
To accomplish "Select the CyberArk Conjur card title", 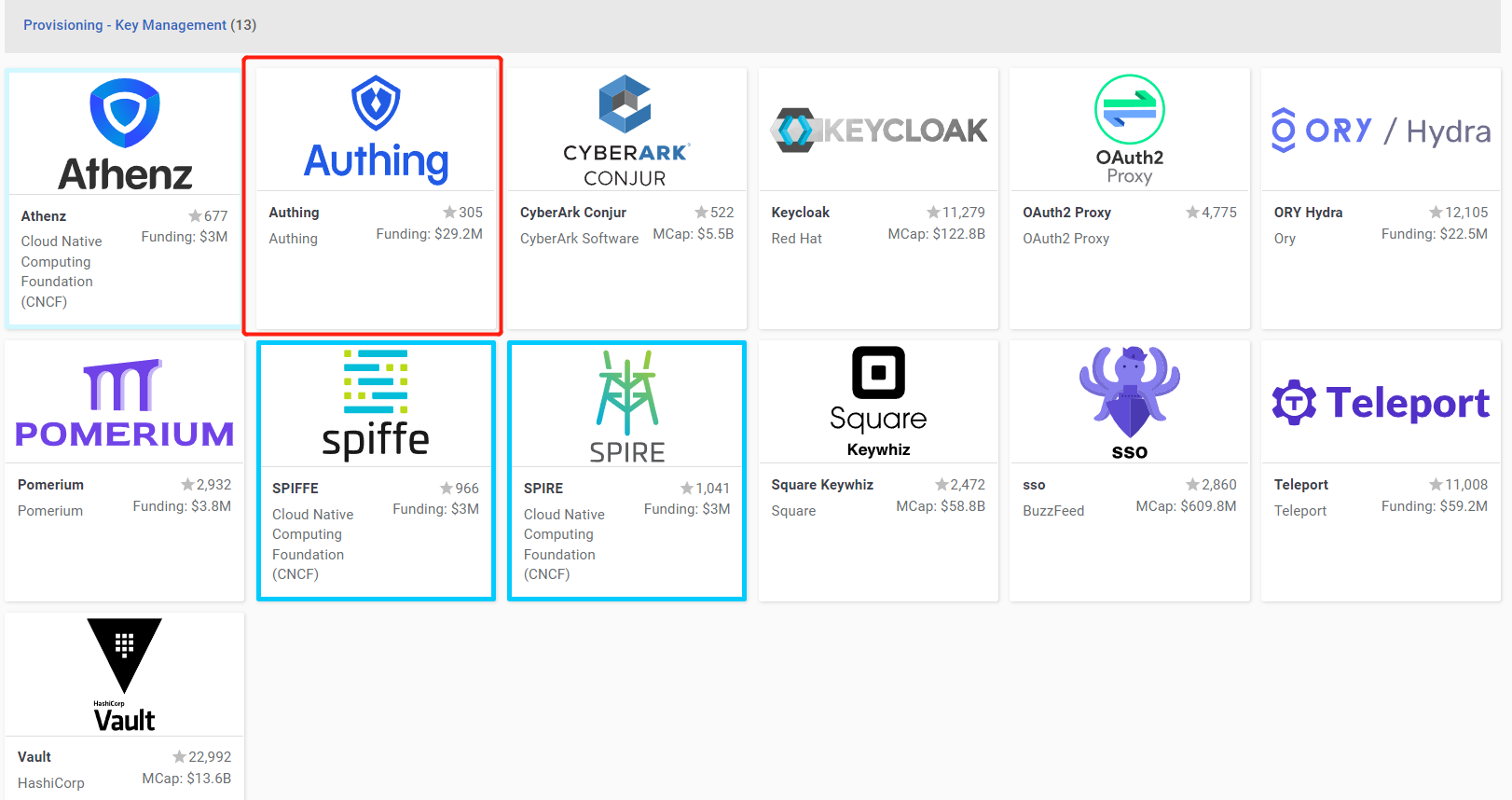I will 573,213.
